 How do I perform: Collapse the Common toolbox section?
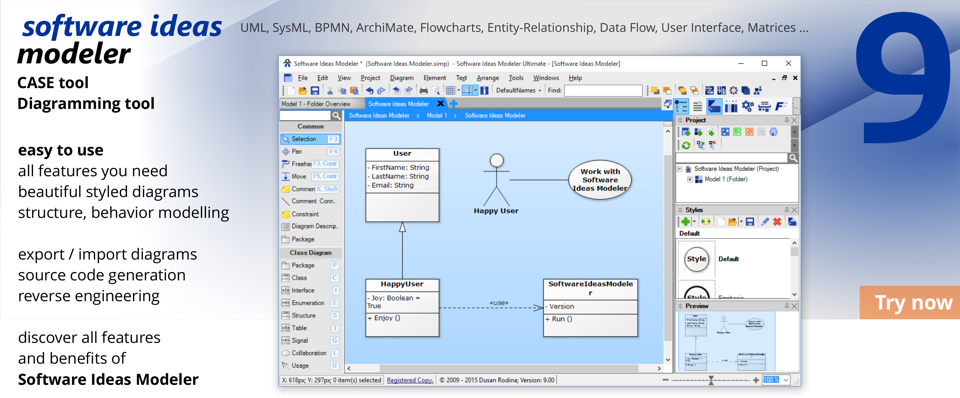311,127
